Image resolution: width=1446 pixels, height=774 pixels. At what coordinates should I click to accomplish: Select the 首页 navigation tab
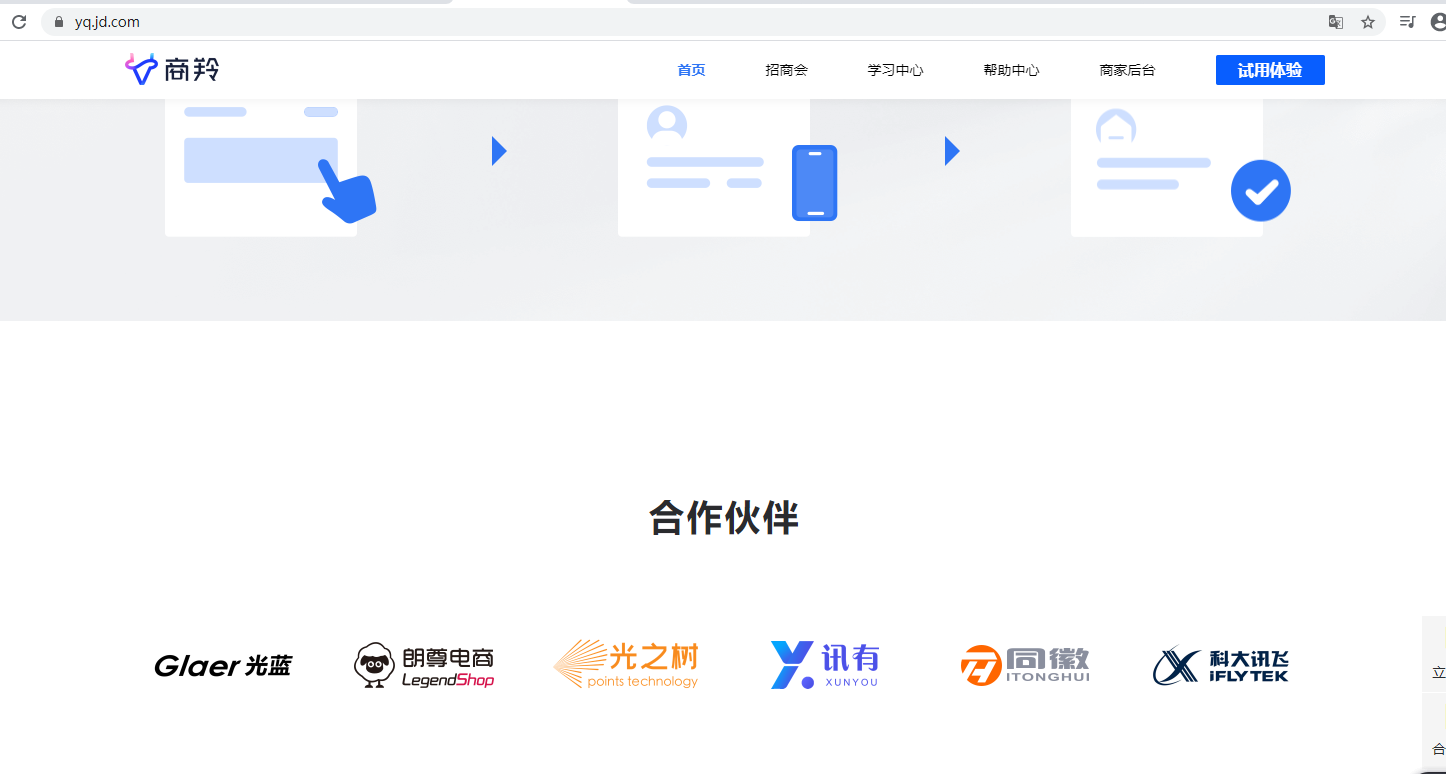691,70
